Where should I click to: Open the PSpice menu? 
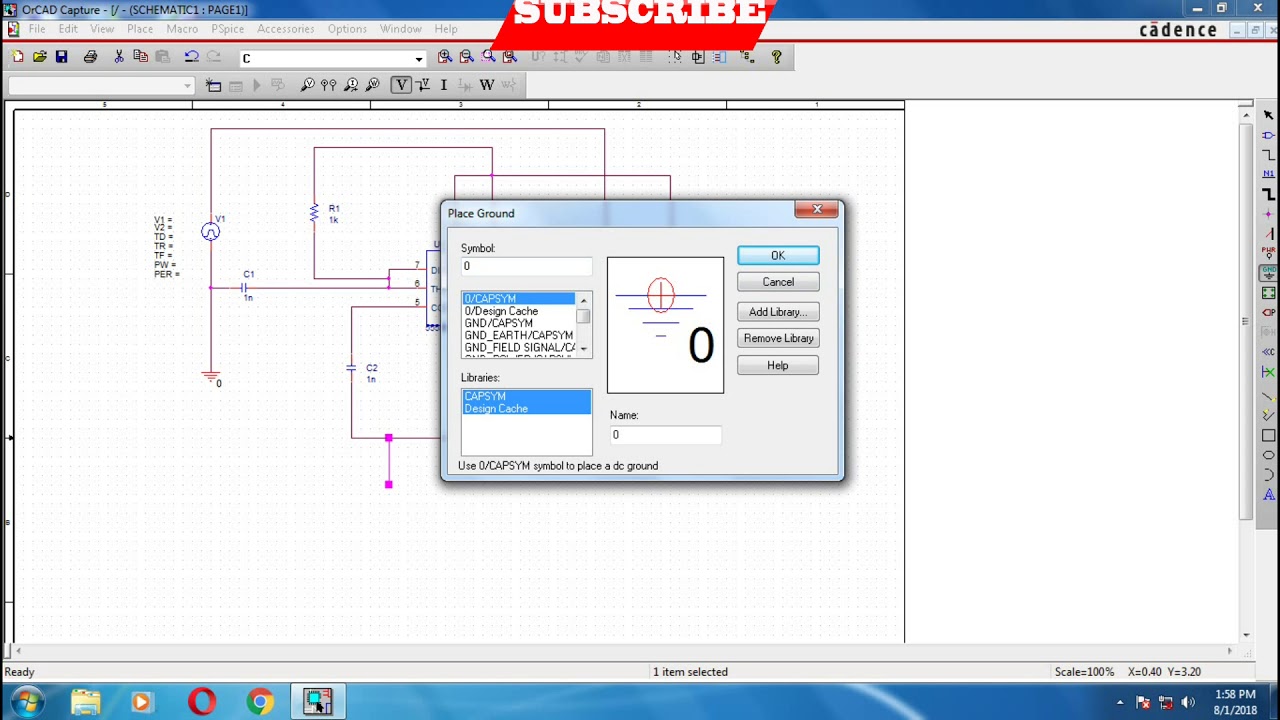(x=228, y=29)
